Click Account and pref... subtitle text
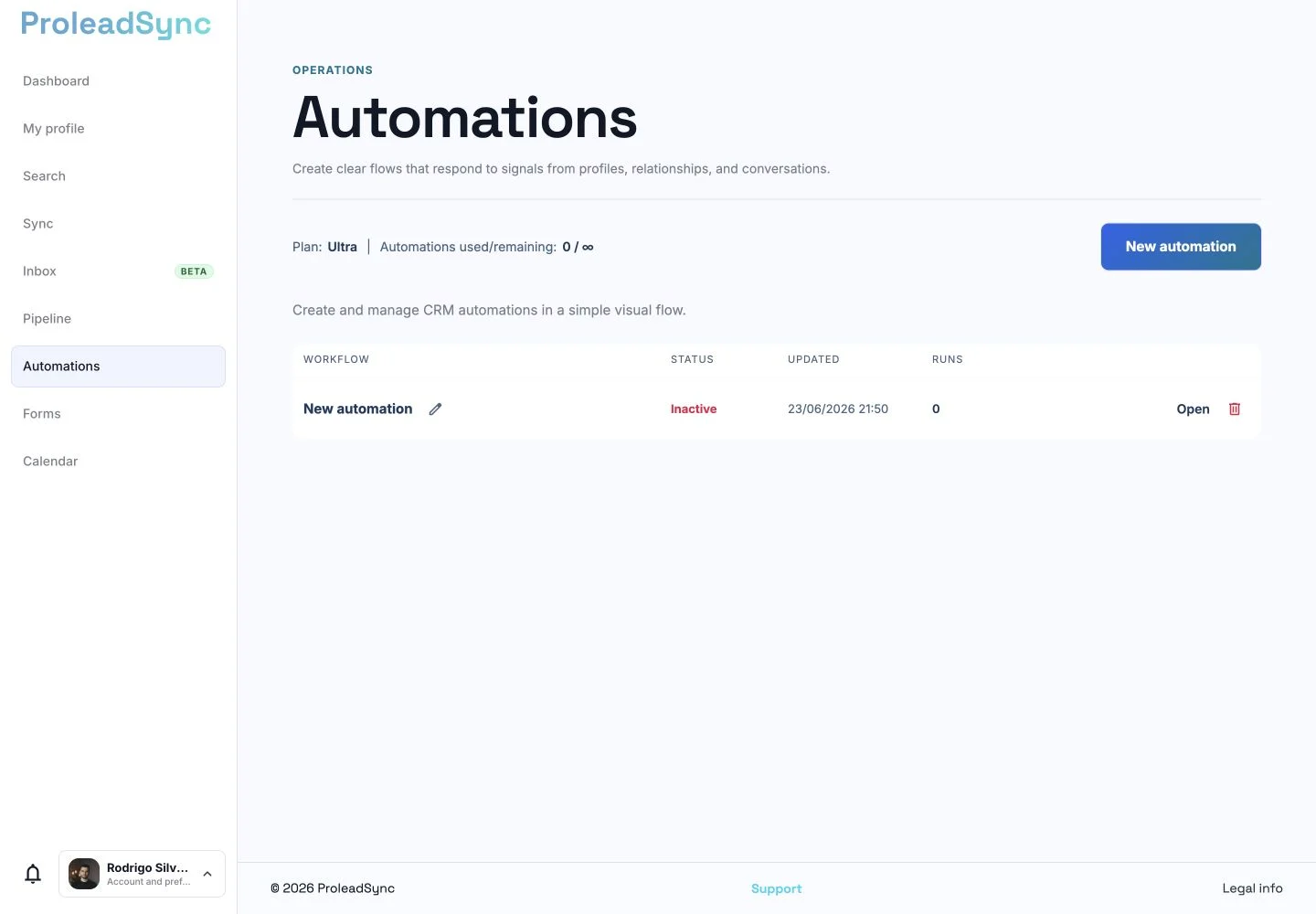 (x=149, y=882)
